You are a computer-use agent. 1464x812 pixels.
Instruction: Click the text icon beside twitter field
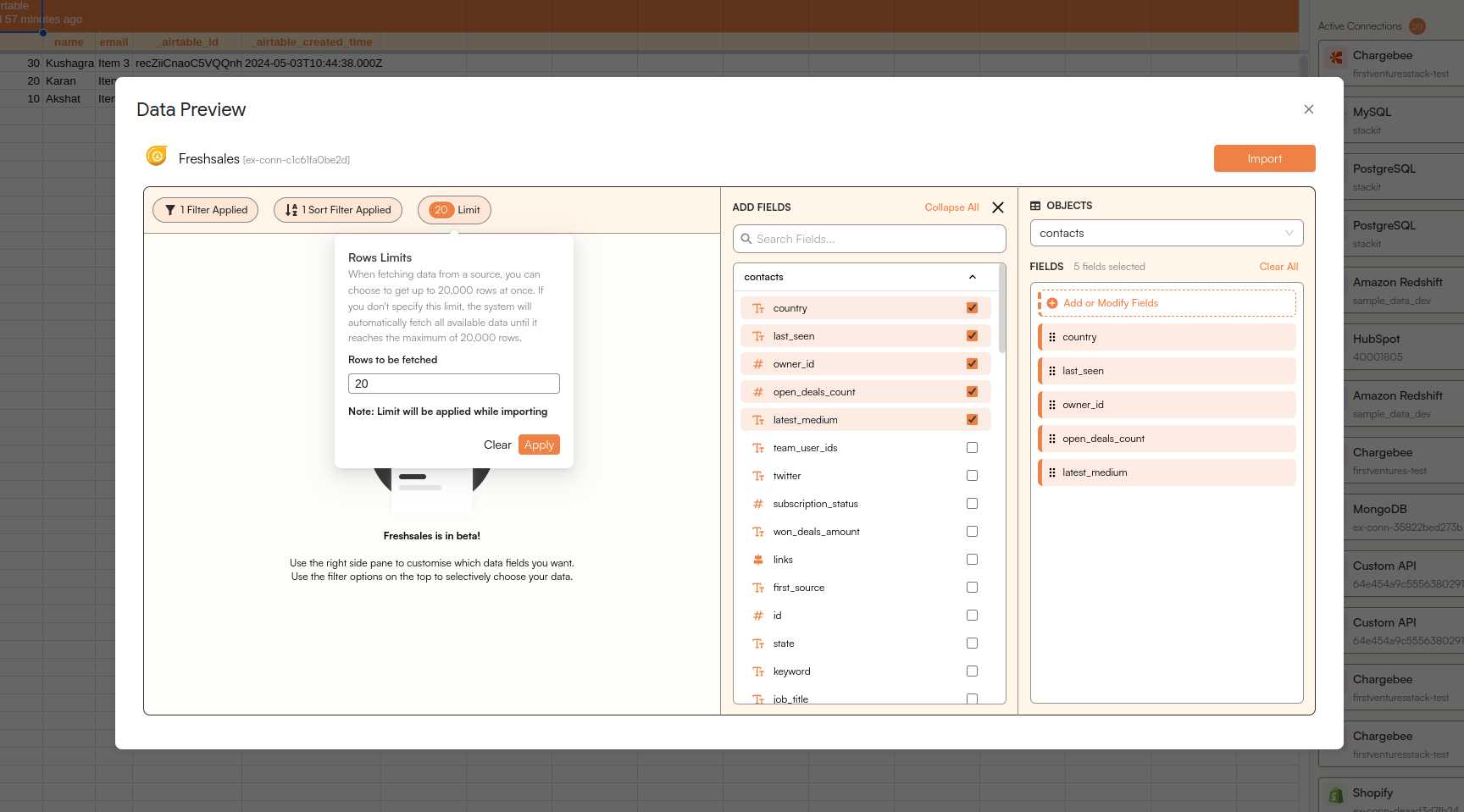758,476
